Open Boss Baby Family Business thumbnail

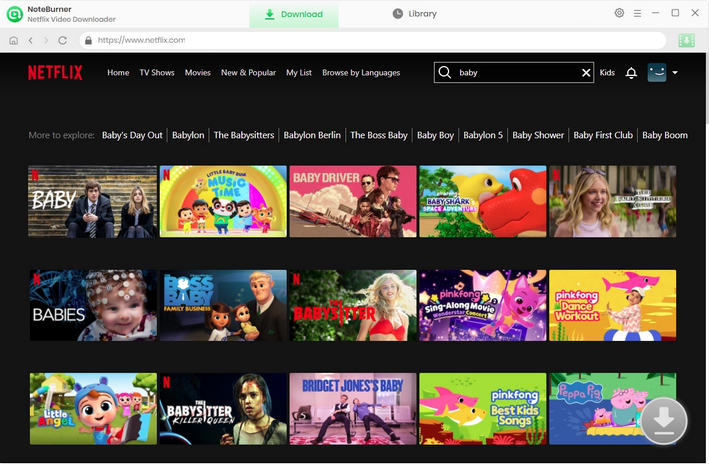(x=223, y=305)
